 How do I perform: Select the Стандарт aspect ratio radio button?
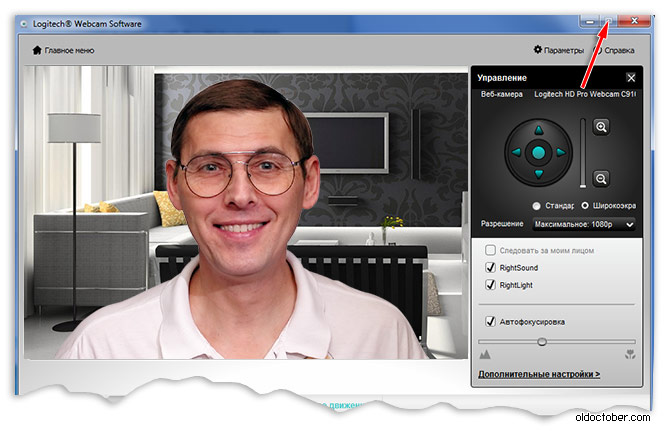click(536, 206)
